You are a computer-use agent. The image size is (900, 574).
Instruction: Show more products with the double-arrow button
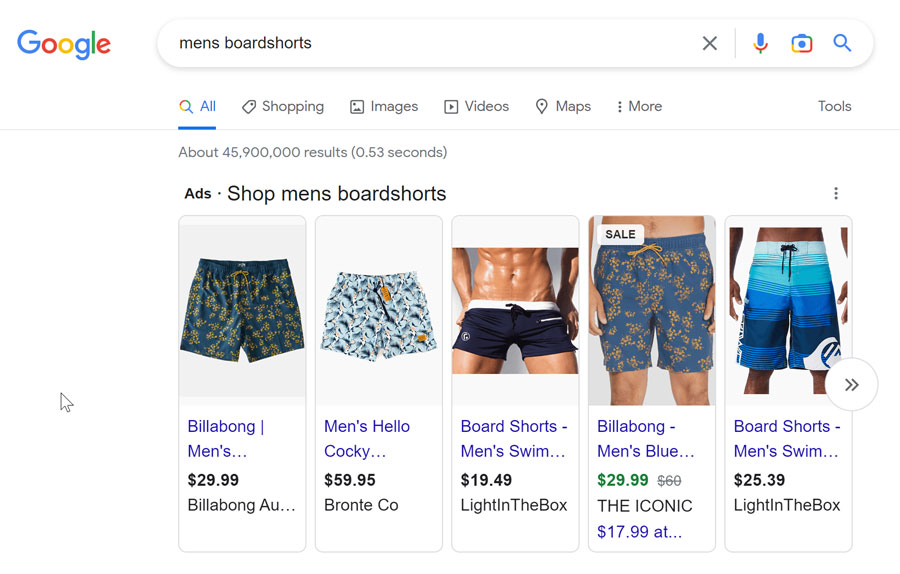click(x=851, y=385)
